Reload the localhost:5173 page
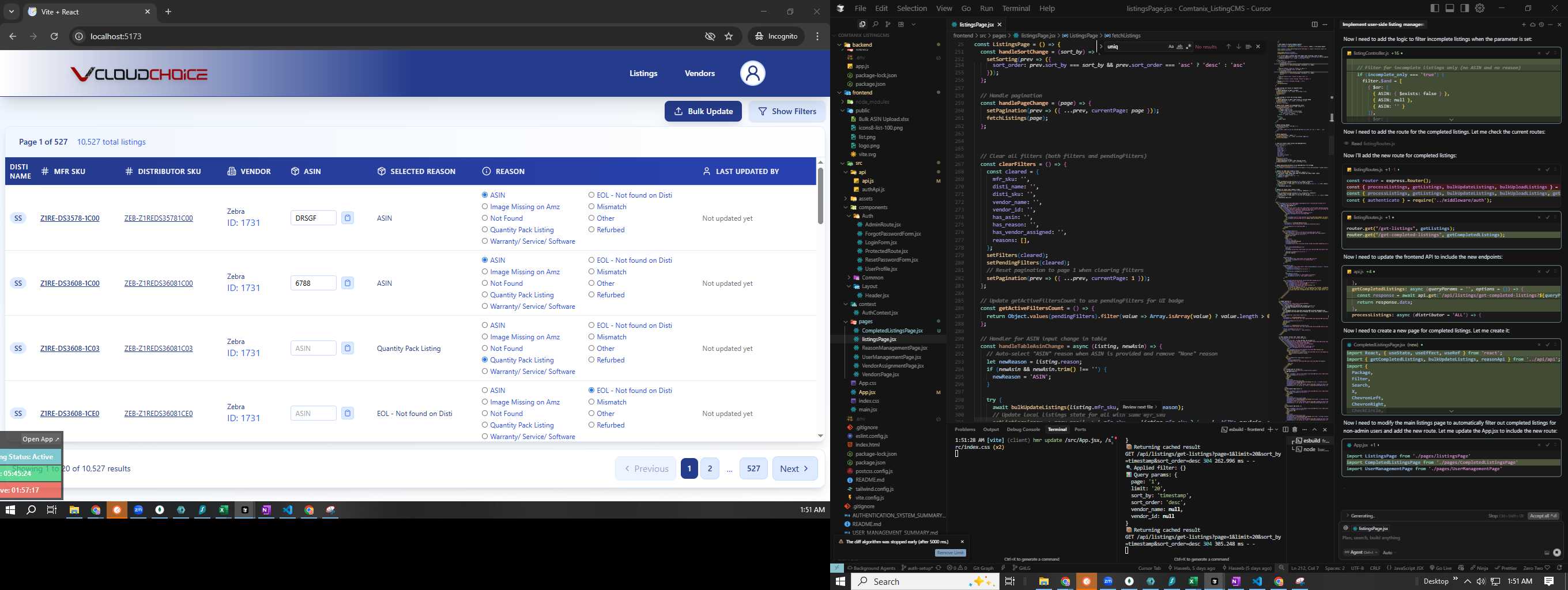This screenshot has width=1568, height=590. [x=54, y=36]
